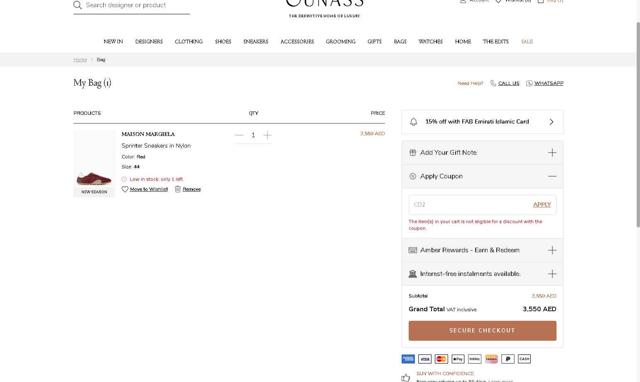Open the ACCESSORIES menu
640x382 pixels.
pyautogui.click(x=297, y=42)
